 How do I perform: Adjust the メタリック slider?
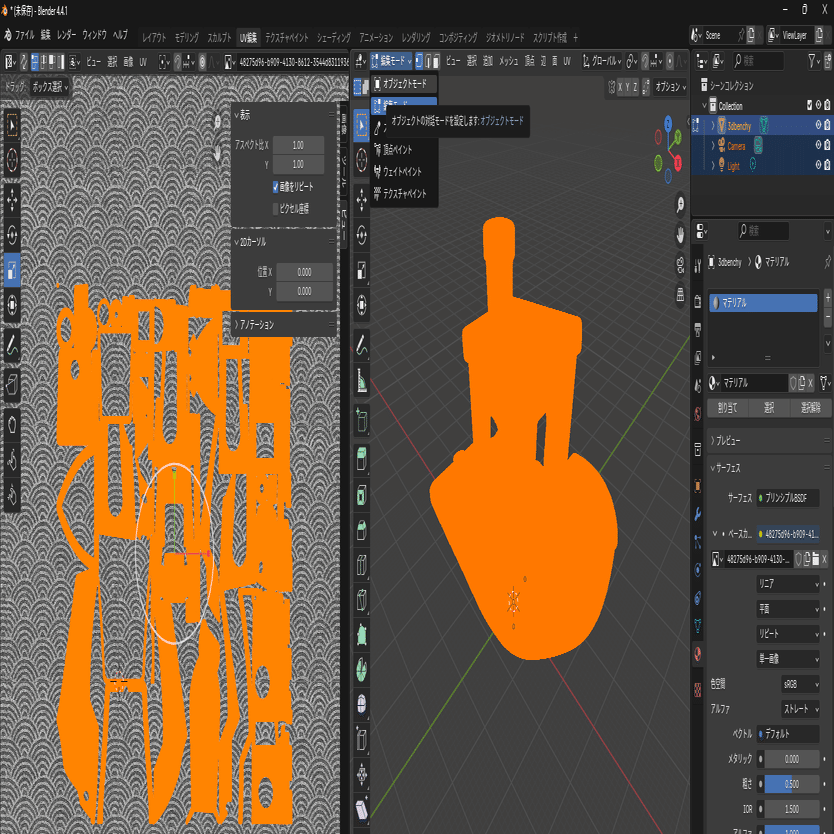[791, 759]
